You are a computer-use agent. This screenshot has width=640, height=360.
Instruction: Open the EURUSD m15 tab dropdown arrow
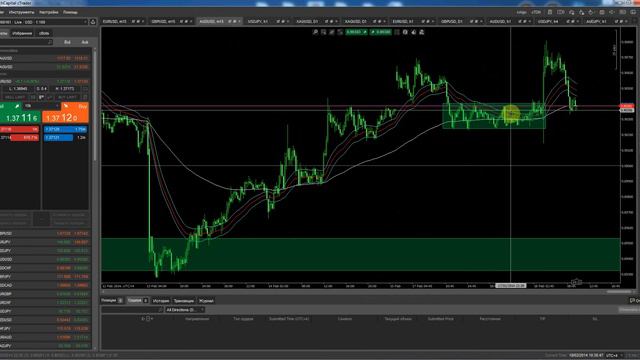(143, 21)
